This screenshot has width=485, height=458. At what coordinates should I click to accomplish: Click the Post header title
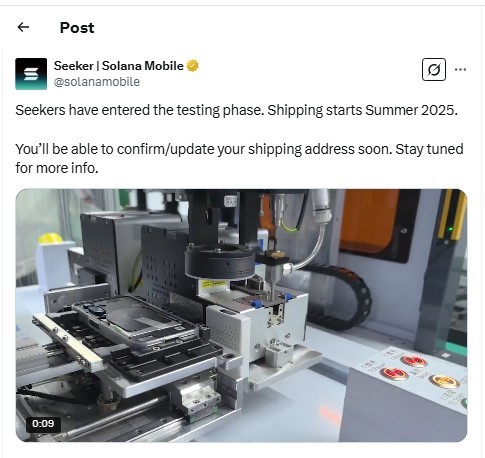(x=77, y=28)
